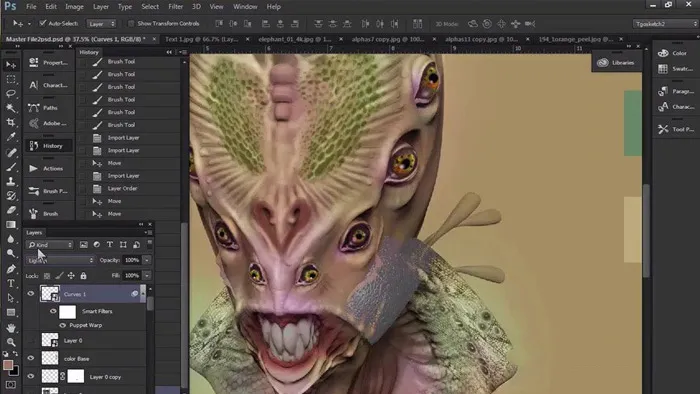Open the Layers panel flyout menu
This screenshot has width=700, height=394.
149,232
